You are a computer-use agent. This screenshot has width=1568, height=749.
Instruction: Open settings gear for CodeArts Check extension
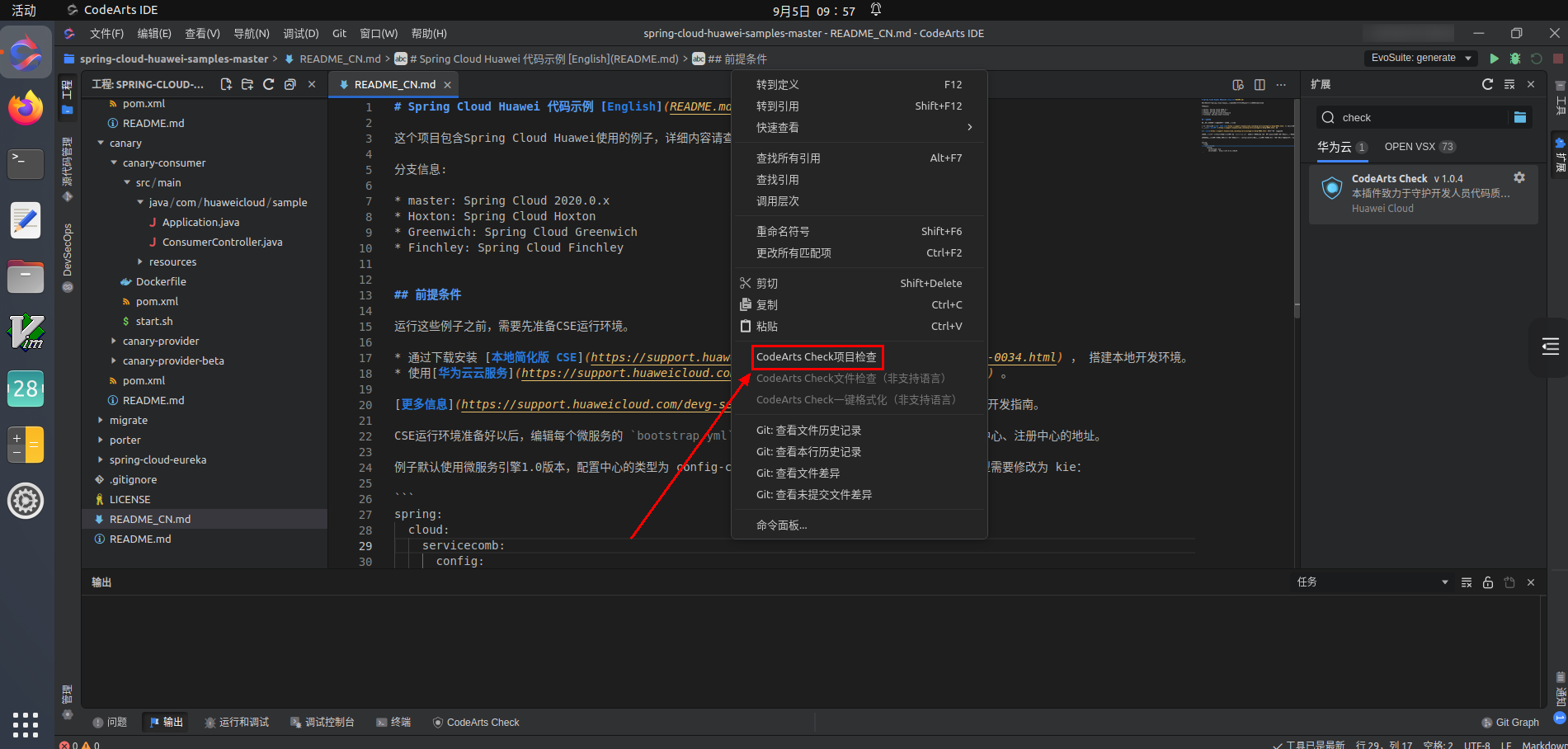tap(1519, 177)
